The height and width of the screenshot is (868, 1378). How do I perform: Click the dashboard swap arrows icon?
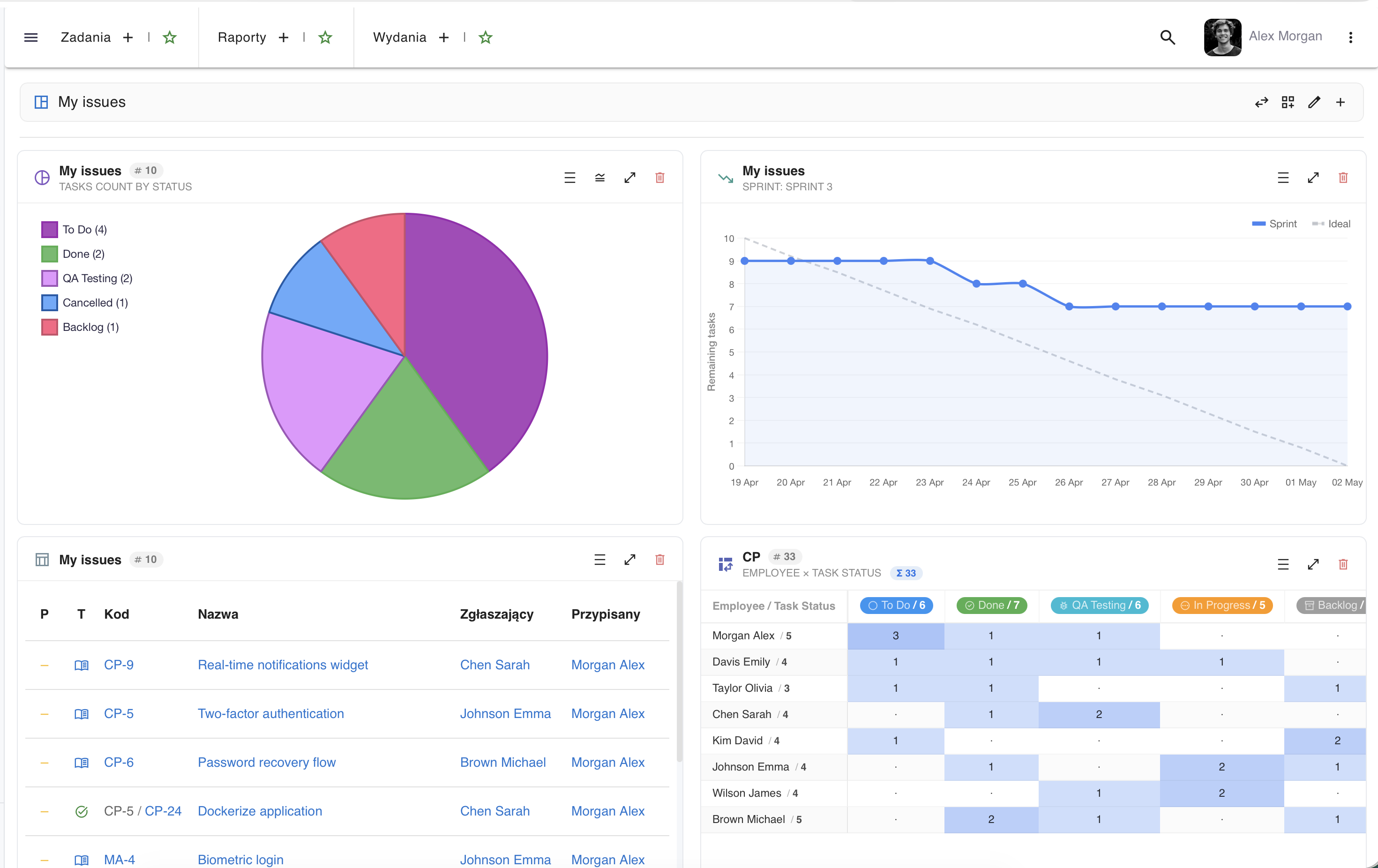(1261, 103)
